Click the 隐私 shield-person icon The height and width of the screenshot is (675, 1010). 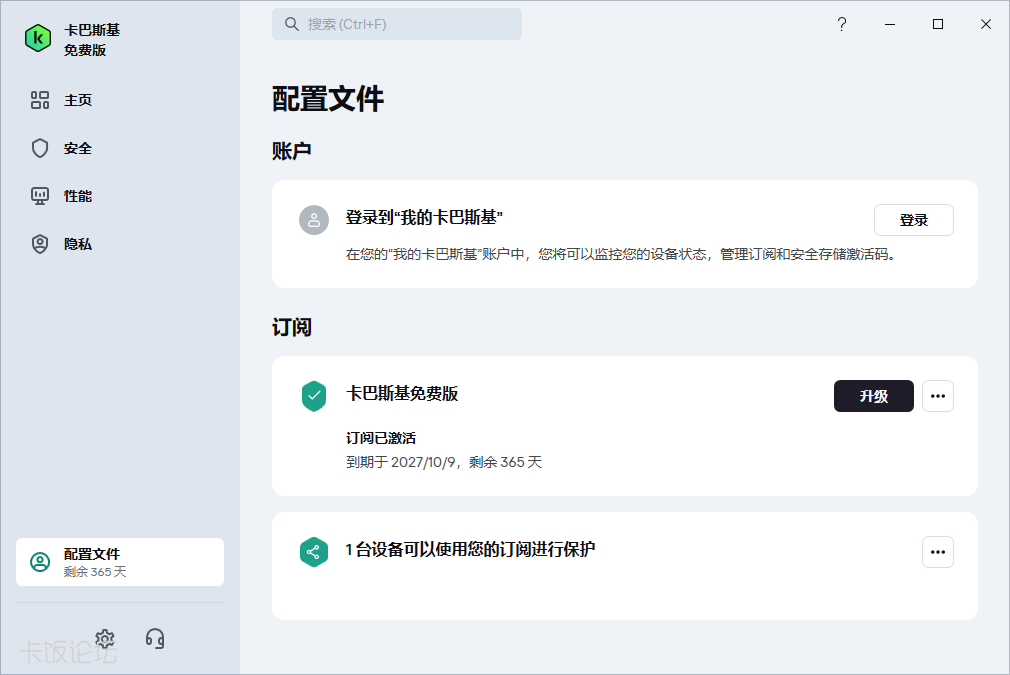tap(40, 244)
